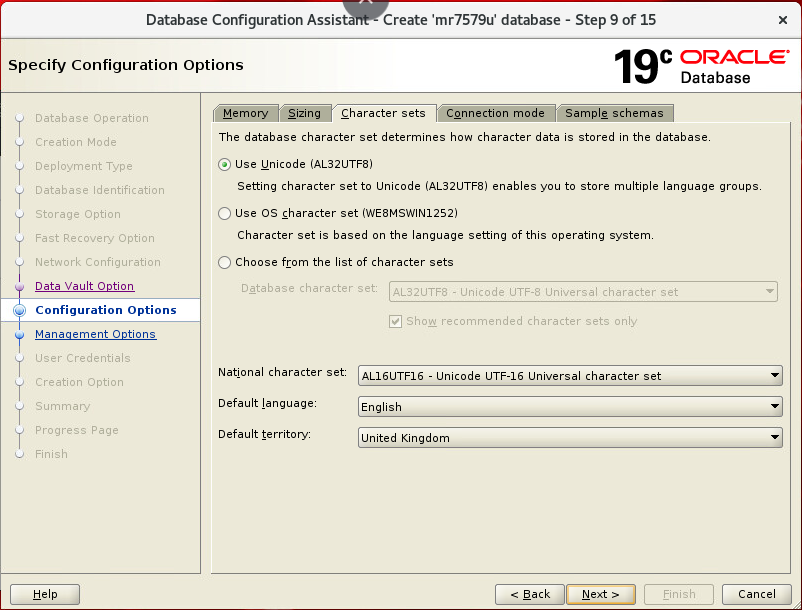This screenshot has width=802, height=610.
Task: Click the Help button
Action: click(x=45, y=594)
